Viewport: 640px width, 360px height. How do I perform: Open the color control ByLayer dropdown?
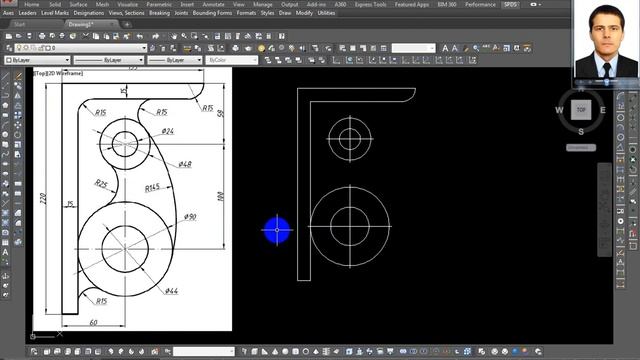(37, 60)
